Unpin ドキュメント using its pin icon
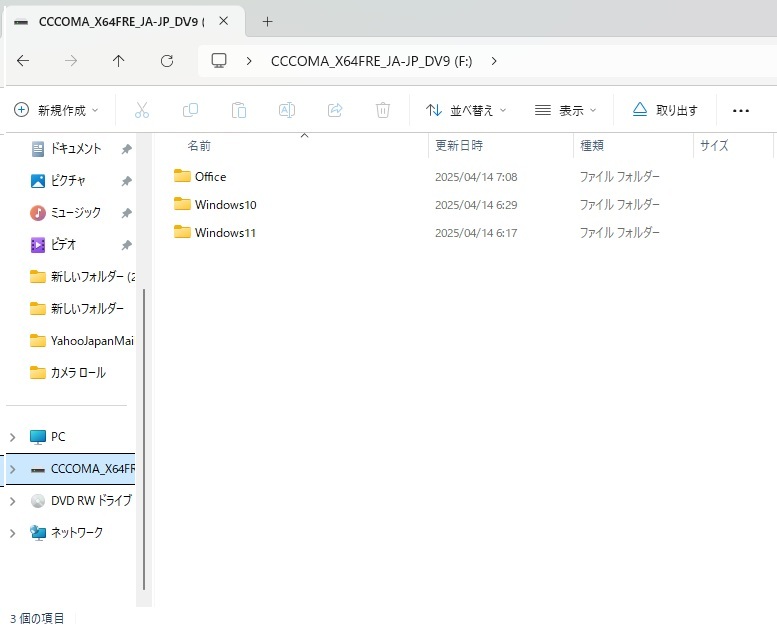The width and height of the screenshot is (777, 629). pos(126,149)
